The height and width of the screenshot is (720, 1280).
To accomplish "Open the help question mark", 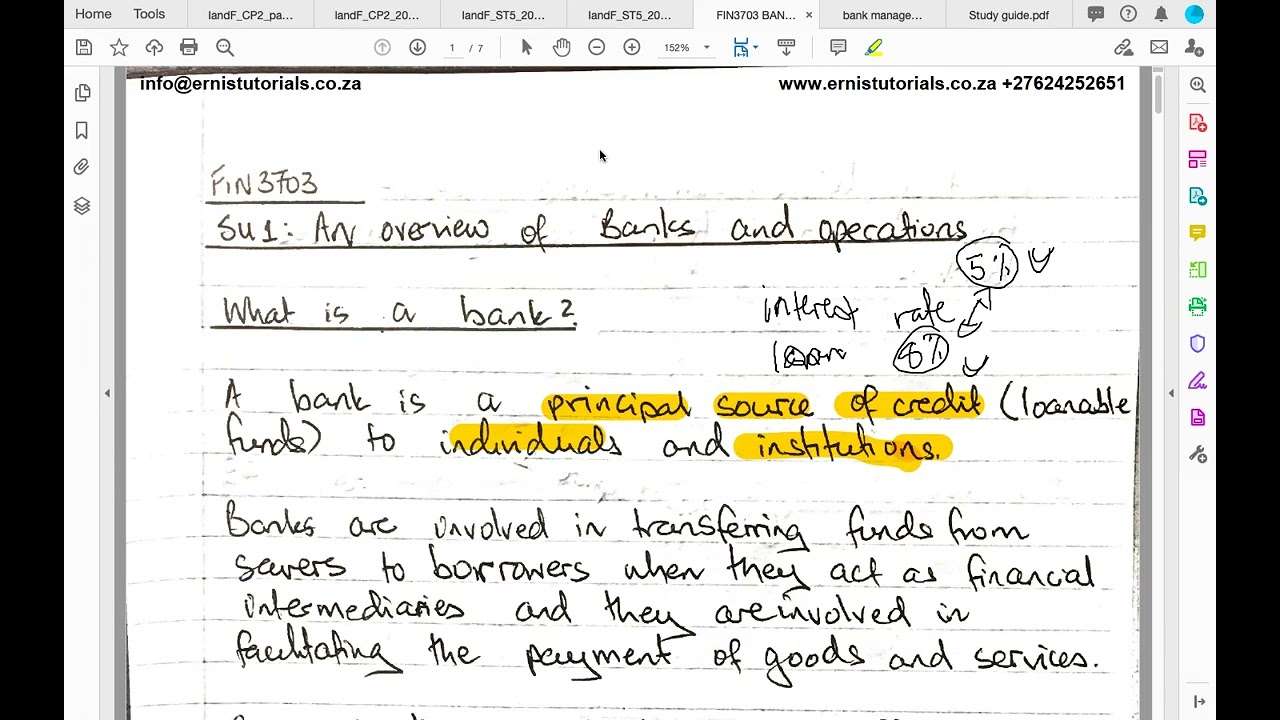I will point(1128,14).
